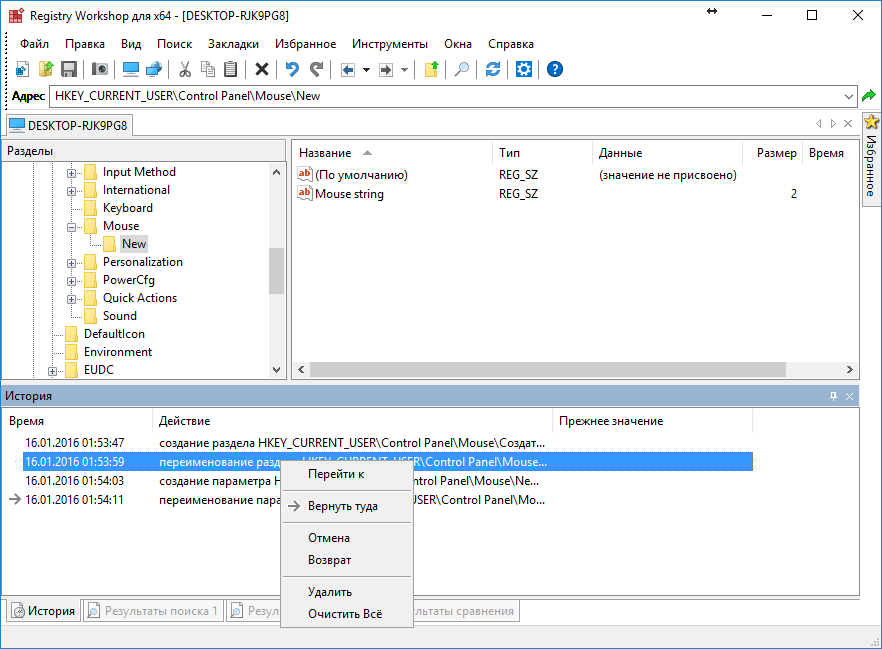Click the green Go arrow beside address bar

[x=869, y=96]
